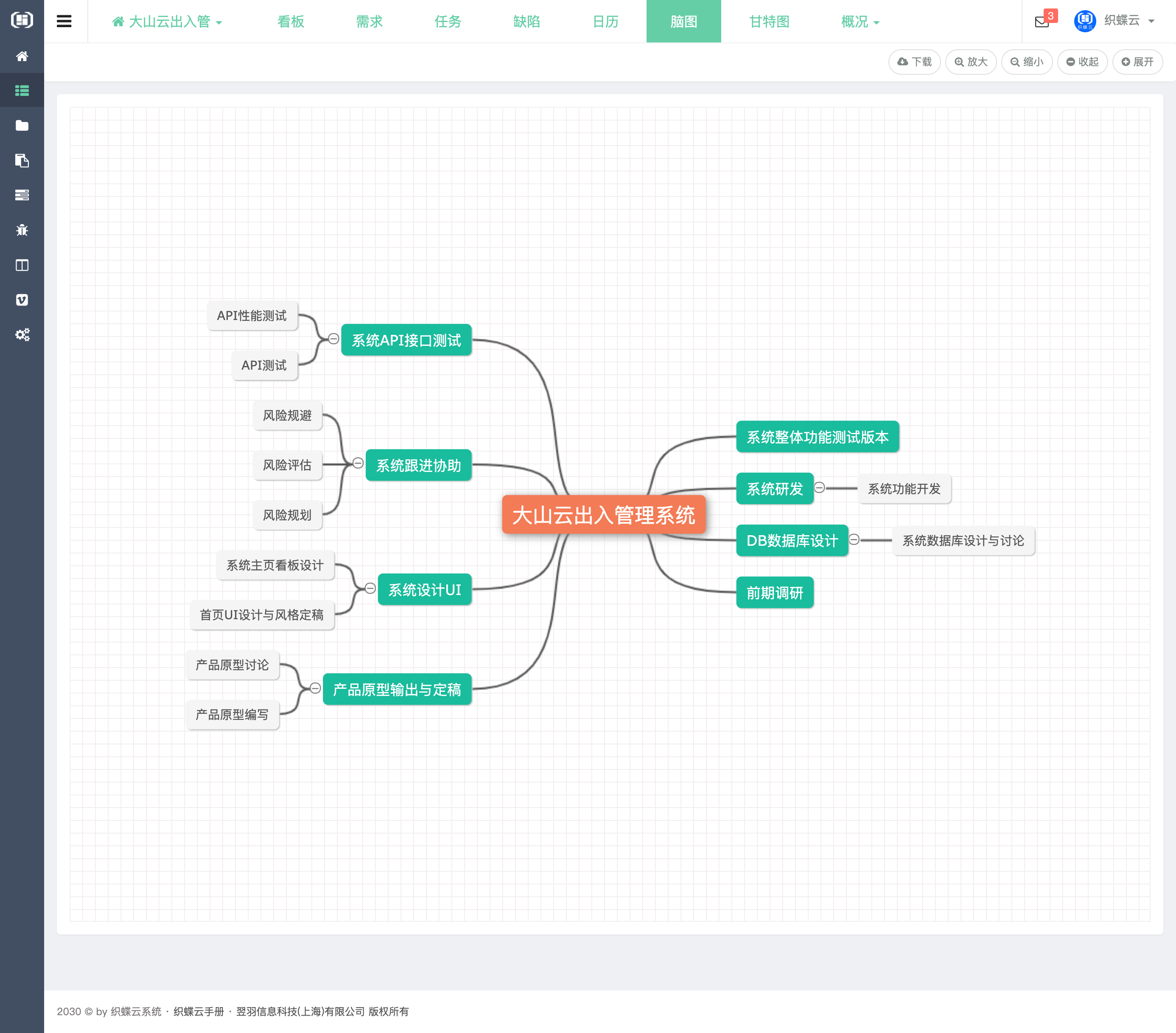Switch to the 甘特图 tab
Screen dimensions: 1176x1033
pyautogui.click(x=769, y=22)
